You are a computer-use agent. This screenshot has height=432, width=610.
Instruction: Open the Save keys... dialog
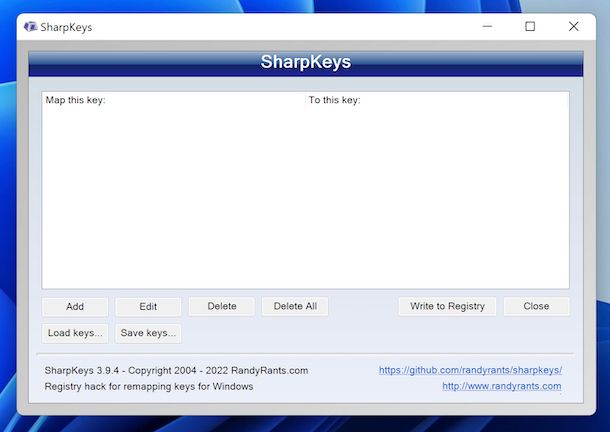148,333
